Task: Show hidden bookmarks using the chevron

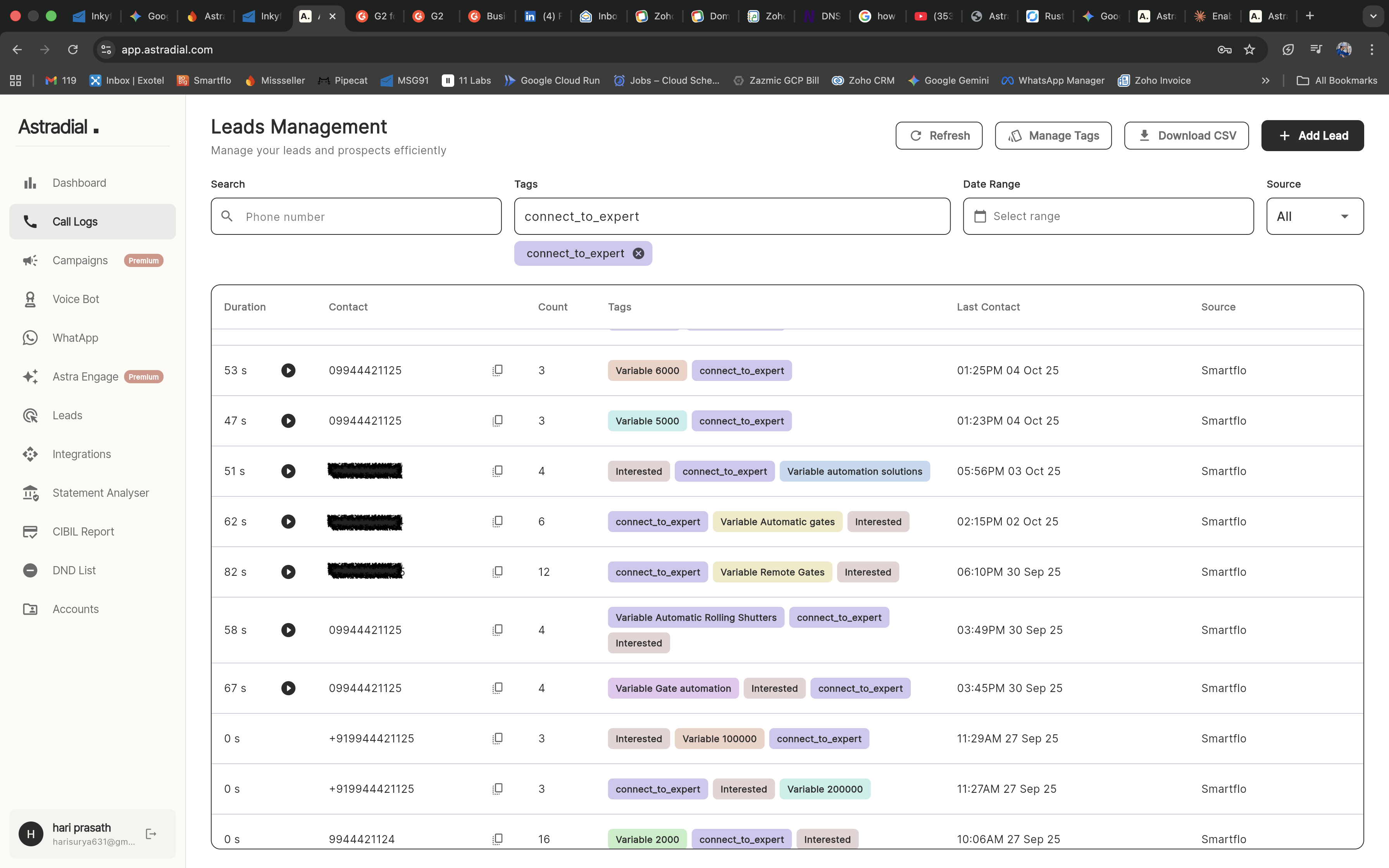Action: pyautogui.click(x=1266, y=80)
